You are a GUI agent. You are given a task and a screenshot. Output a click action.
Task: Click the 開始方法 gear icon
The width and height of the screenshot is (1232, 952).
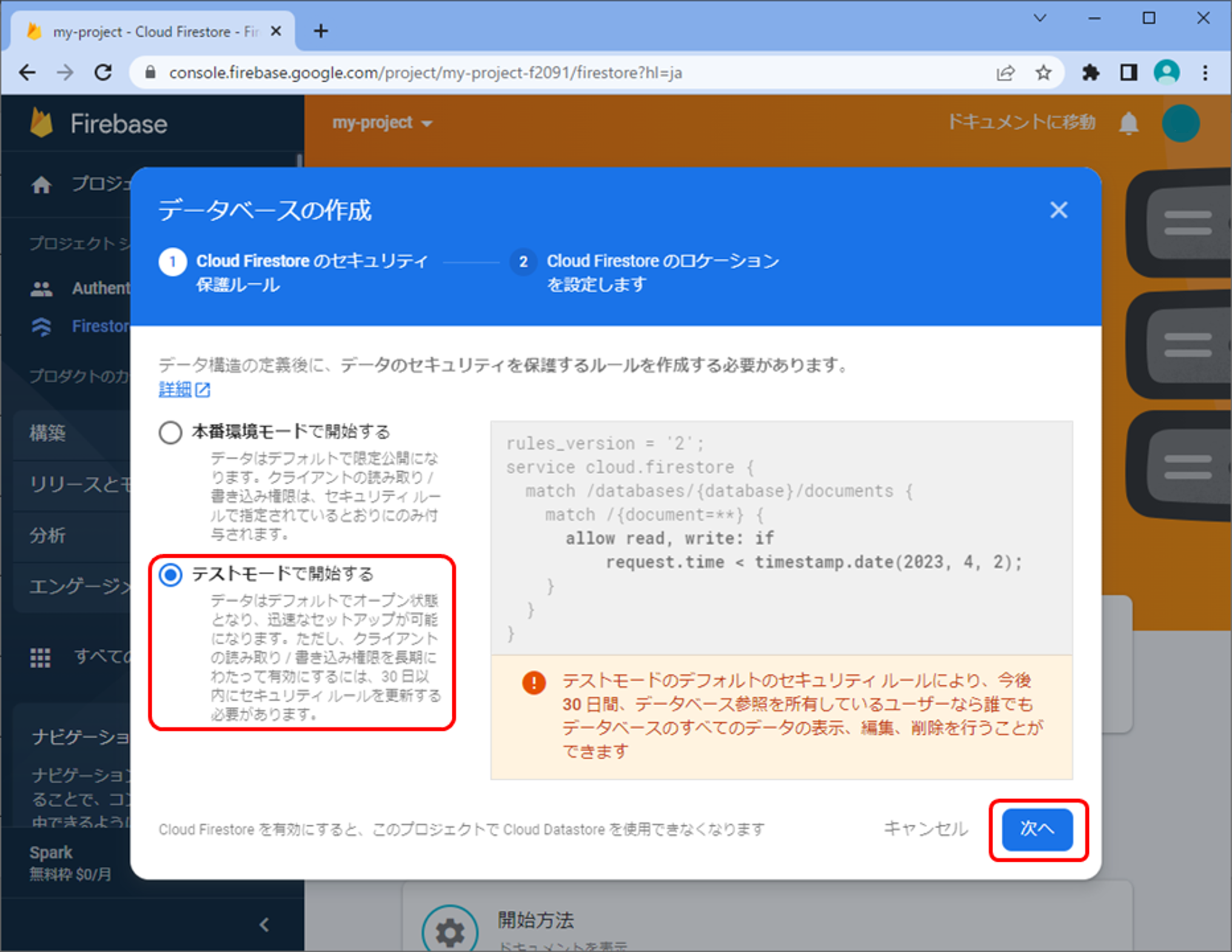450,931
